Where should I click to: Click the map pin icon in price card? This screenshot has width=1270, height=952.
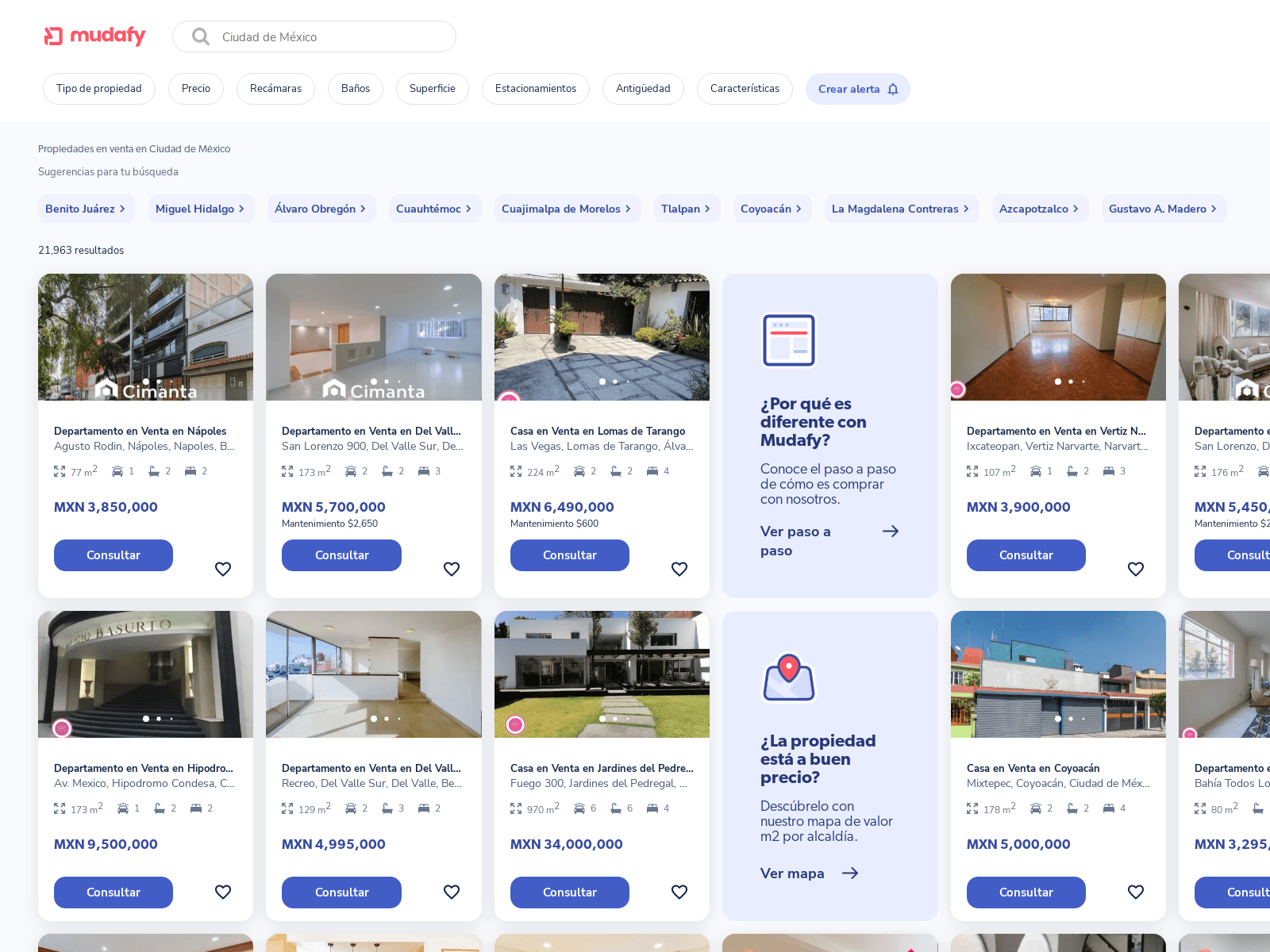(789, 677)
